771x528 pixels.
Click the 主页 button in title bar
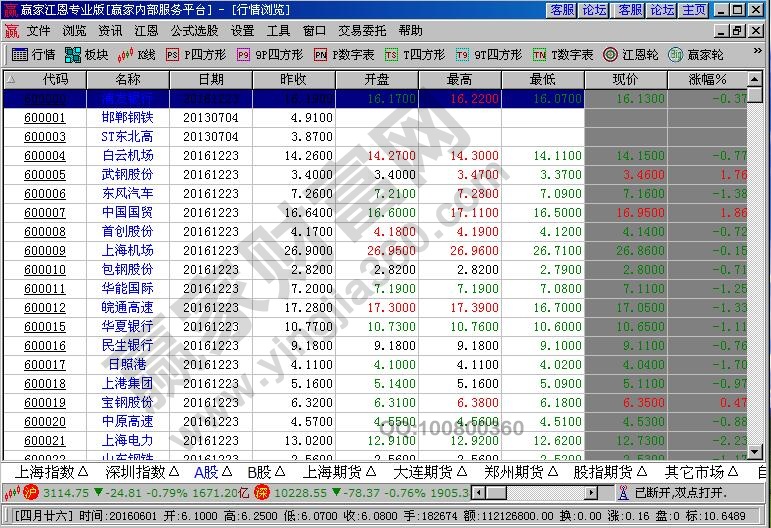pos(692,10)
